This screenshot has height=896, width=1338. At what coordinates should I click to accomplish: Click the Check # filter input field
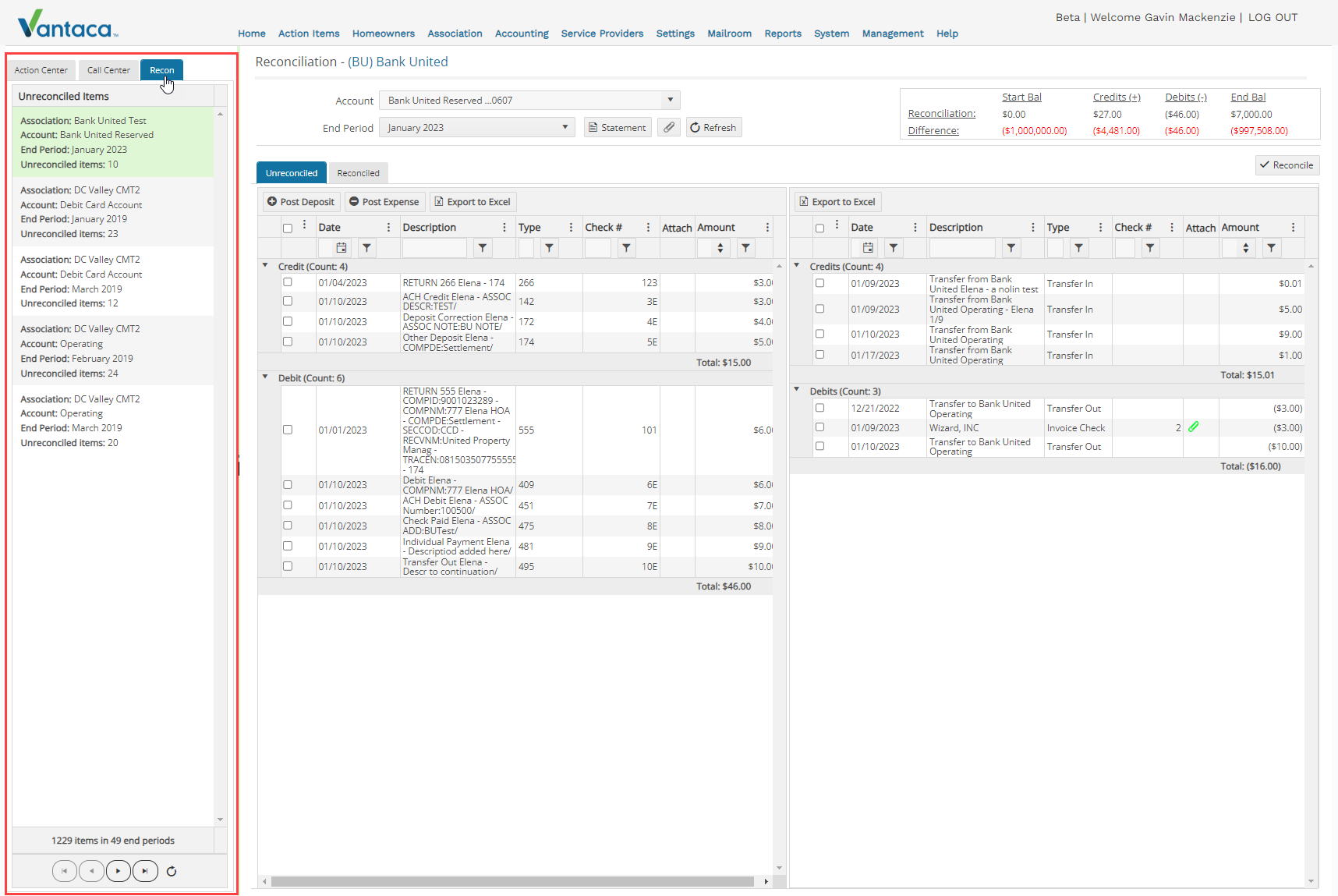click(x=598, y=247)
